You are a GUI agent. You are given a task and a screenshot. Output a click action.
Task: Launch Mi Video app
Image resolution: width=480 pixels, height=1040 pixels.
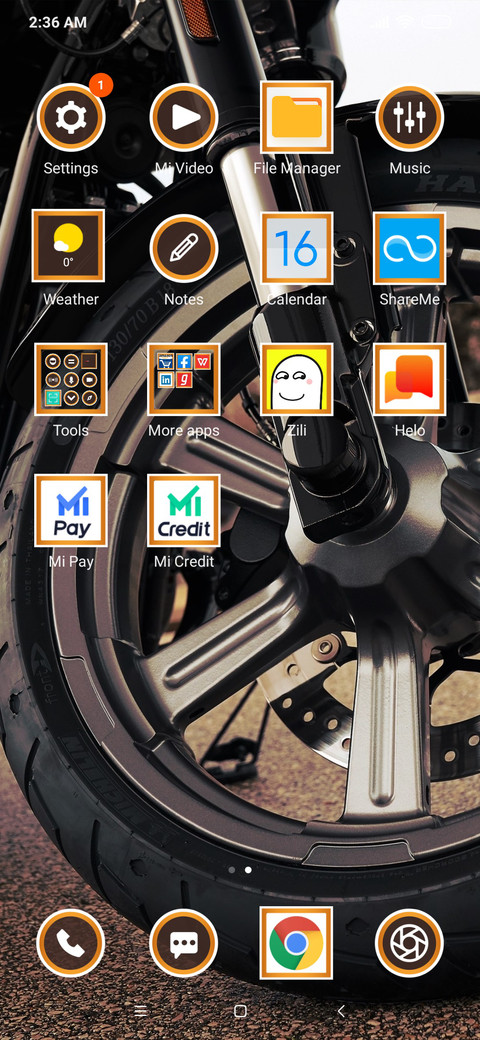click(x=184, y=118)
